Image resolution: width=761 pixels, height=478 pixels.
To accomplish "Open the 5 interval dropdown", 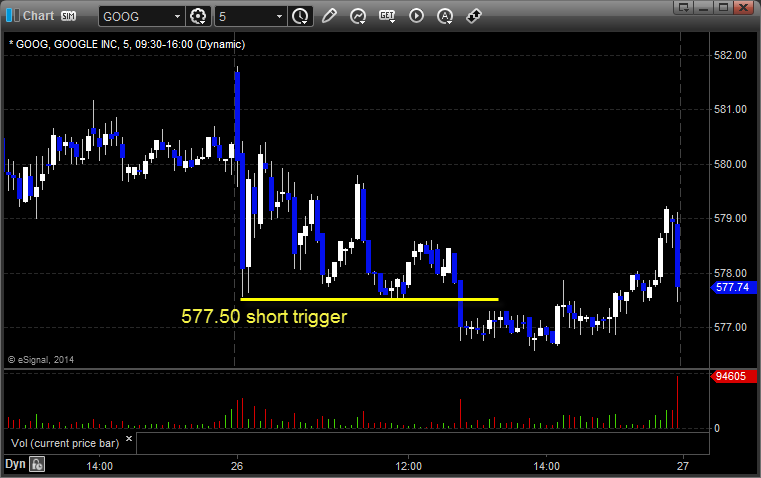I will [x=279, y=16].
